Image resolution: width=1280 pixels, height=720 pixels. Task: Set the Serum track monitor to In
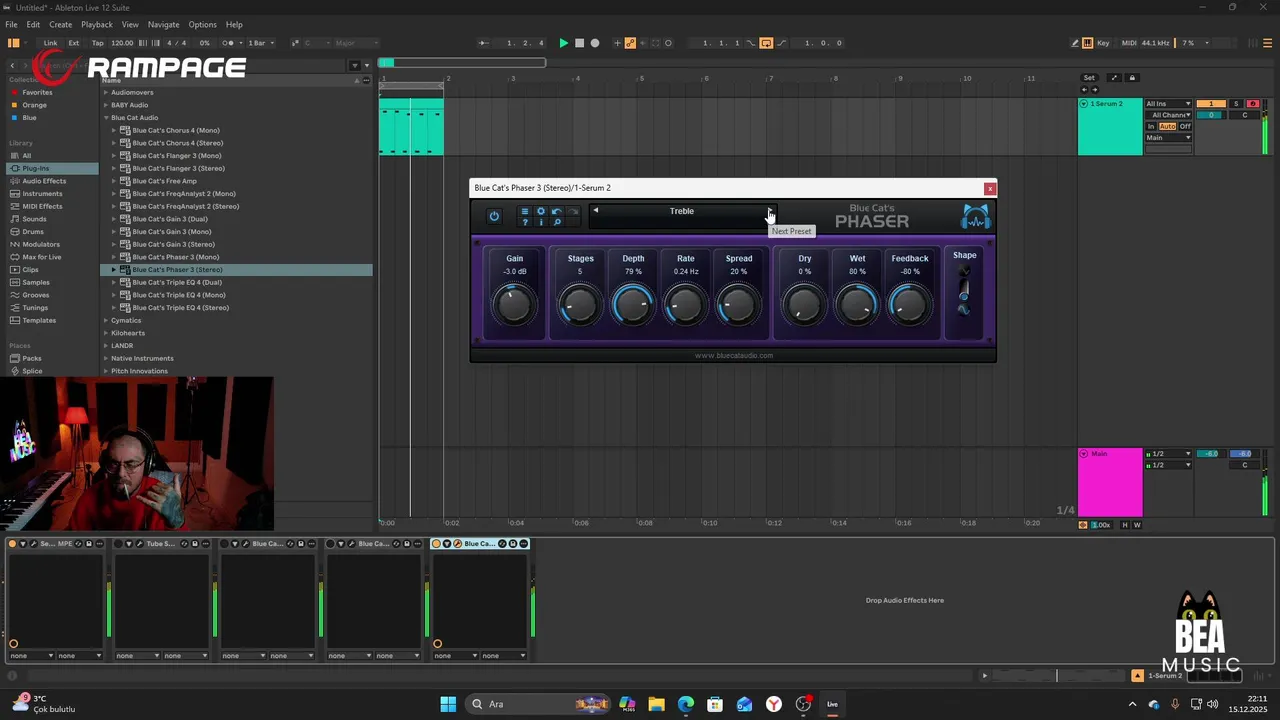(x=1151, y=127)
